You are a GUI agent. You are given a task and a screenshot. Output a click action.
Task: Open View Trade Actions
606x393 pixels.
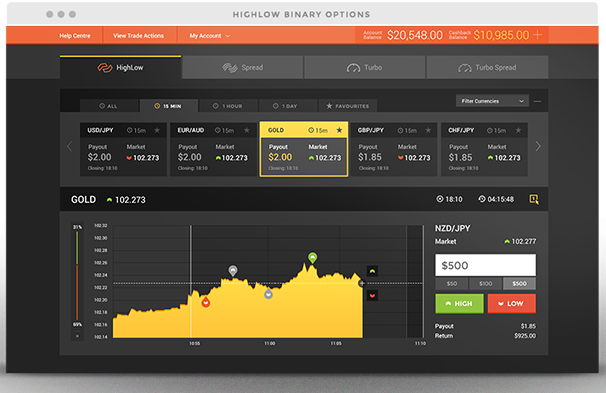pos(138,36)
